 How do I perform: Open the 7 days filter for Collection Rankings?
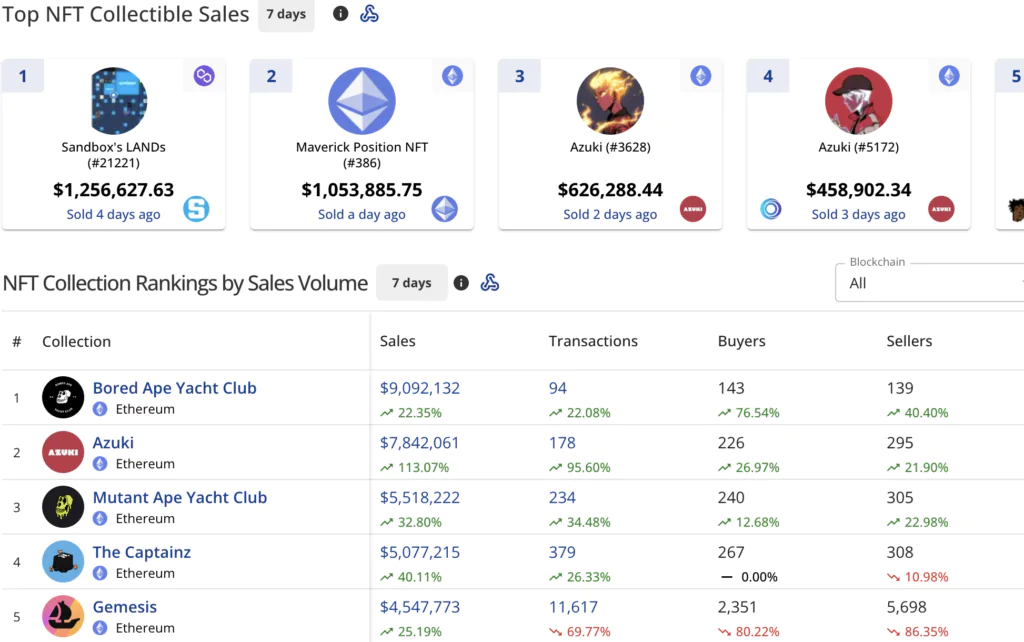click(411, 283)
